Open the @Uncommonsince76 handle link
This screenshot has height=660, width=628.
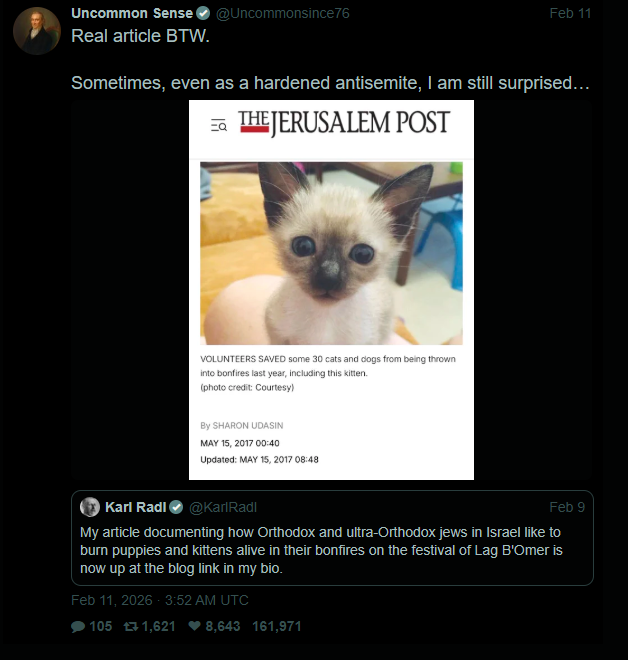pyautogui.click(x=282, y=13)
